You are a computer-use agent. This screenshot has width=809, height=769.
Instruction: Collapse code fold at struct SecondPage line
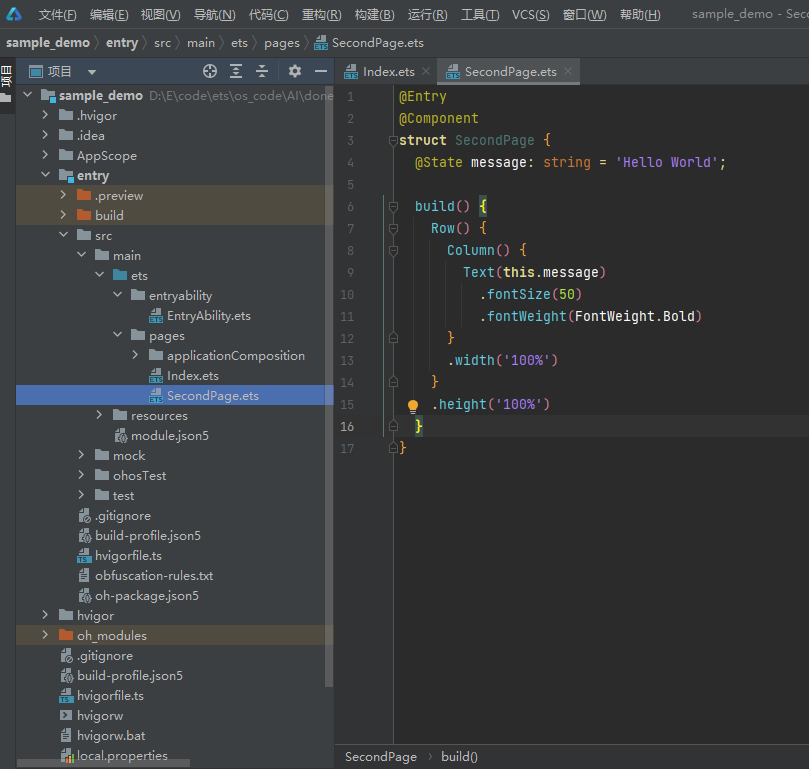(x=393, y=140)
